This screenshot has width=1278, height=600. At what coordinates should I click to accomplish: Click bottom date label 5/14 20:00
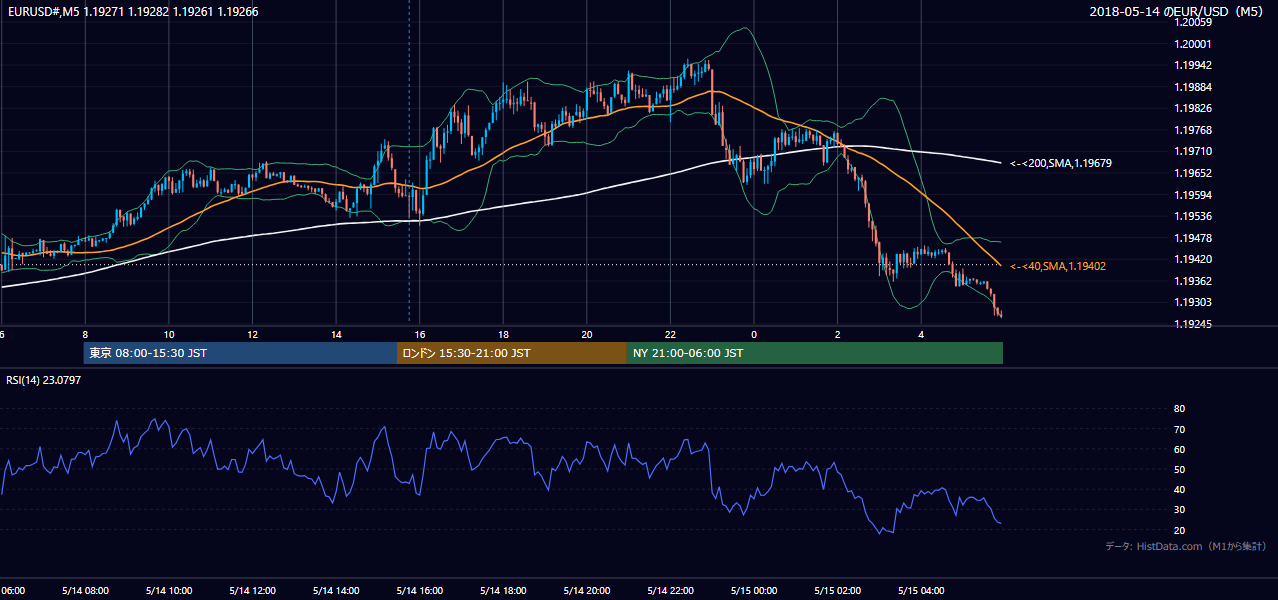(587, 591)
